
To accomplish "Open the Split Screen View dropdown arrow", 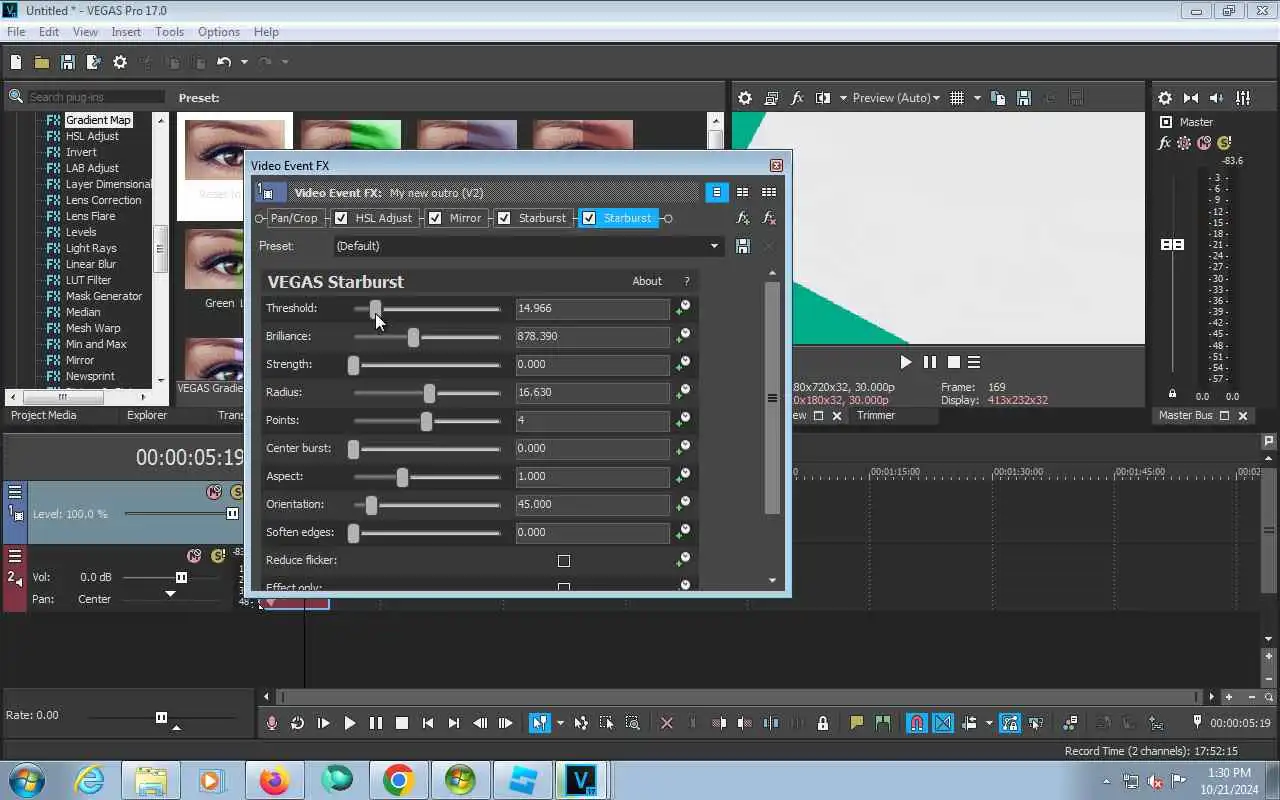I will [843, 98].
